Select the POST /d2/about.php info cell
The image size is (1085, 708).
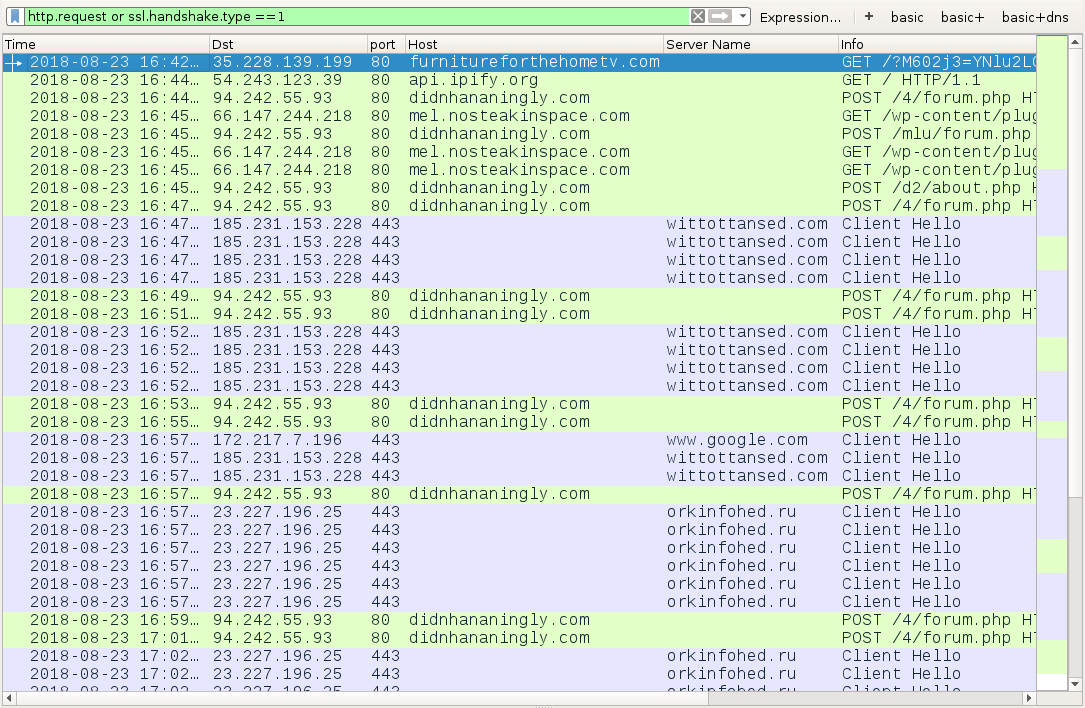[938, 188]
